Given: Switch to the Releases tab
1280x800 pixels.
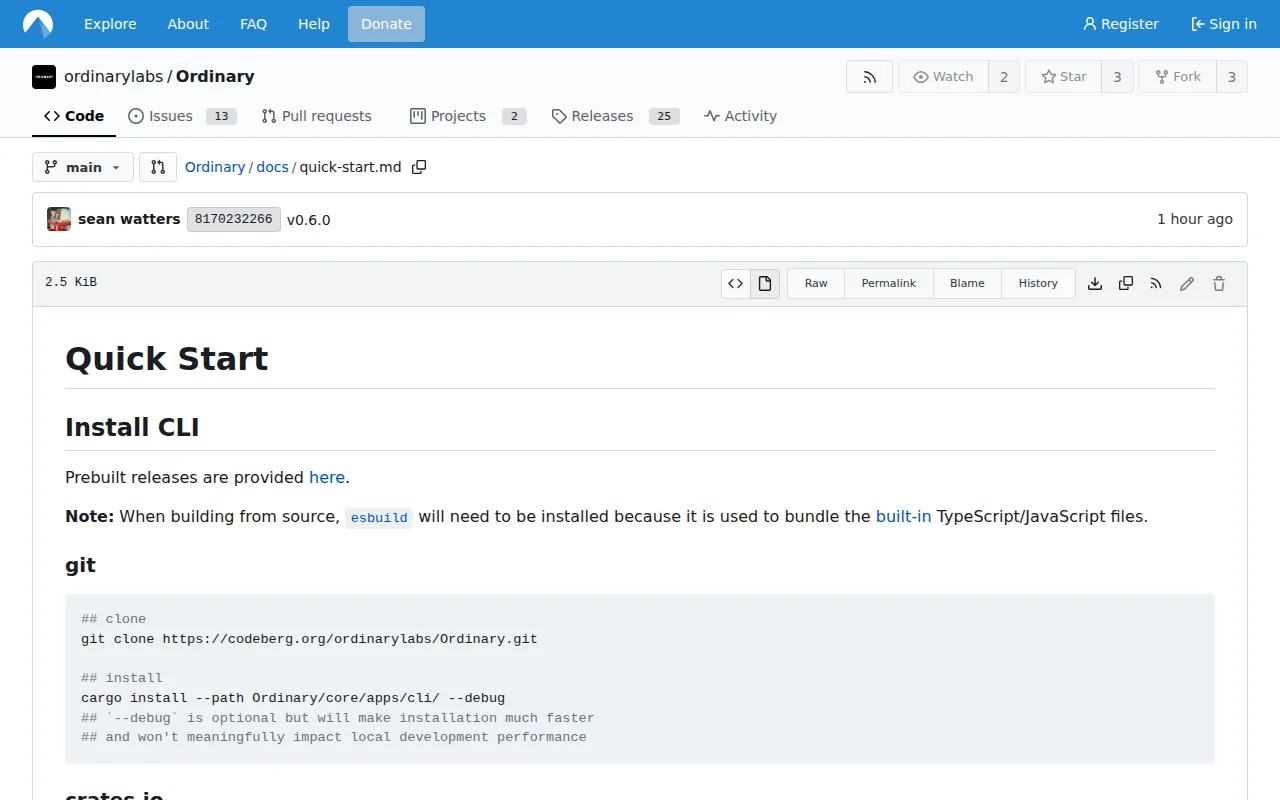Looking at the screenshot, I should click(x=615, y=116).
